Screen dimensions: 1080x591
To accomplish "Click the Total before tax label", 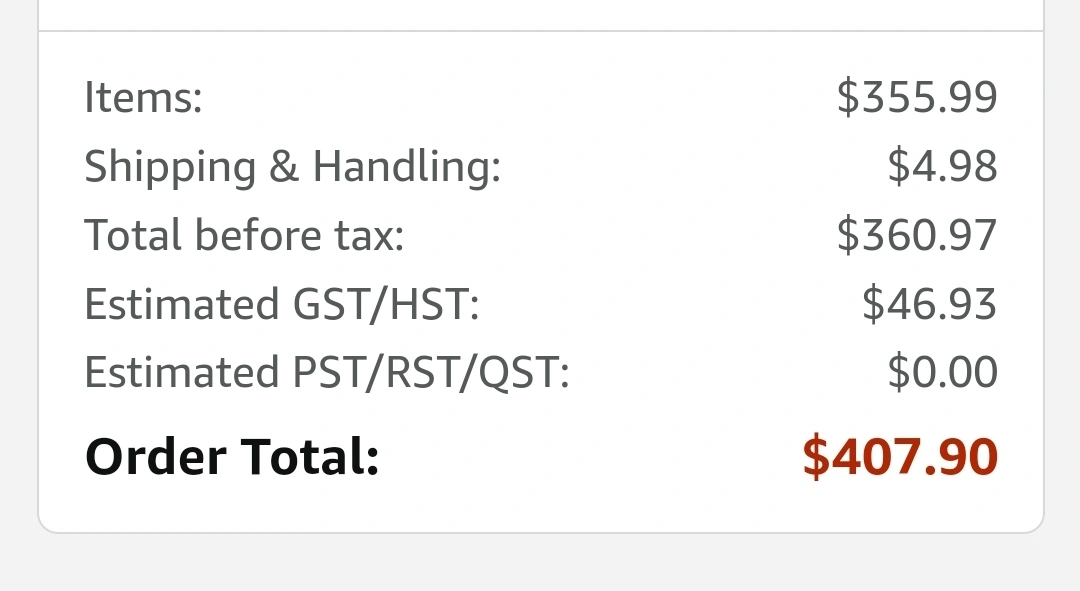I will tap(244, 235).
